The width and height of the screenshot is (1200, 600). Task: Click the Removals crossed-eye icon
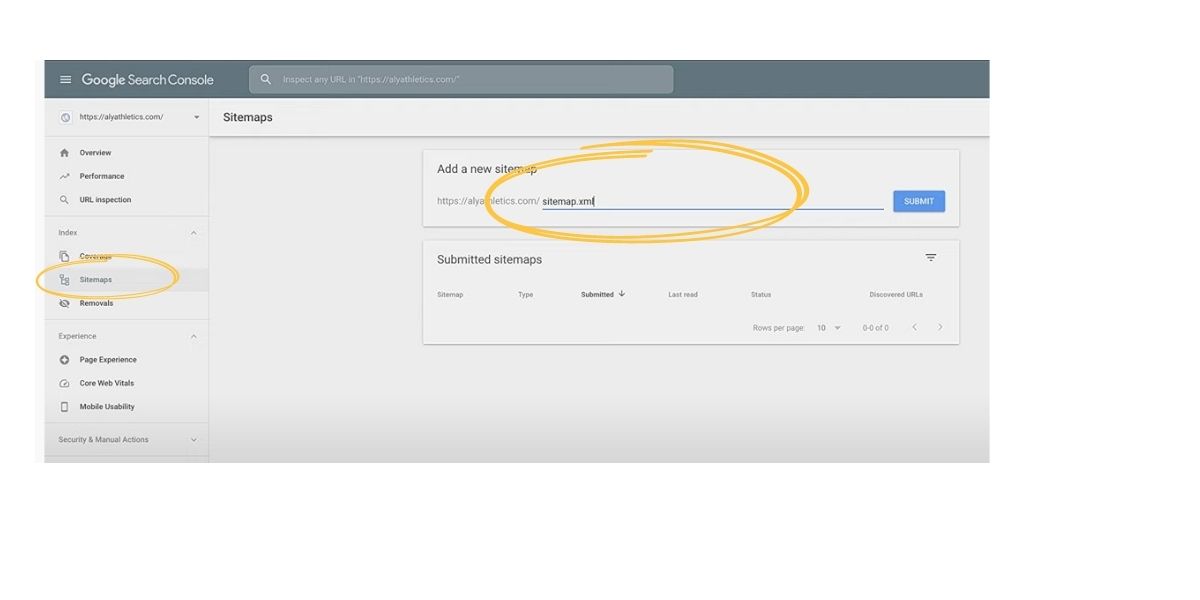(65, 303)
